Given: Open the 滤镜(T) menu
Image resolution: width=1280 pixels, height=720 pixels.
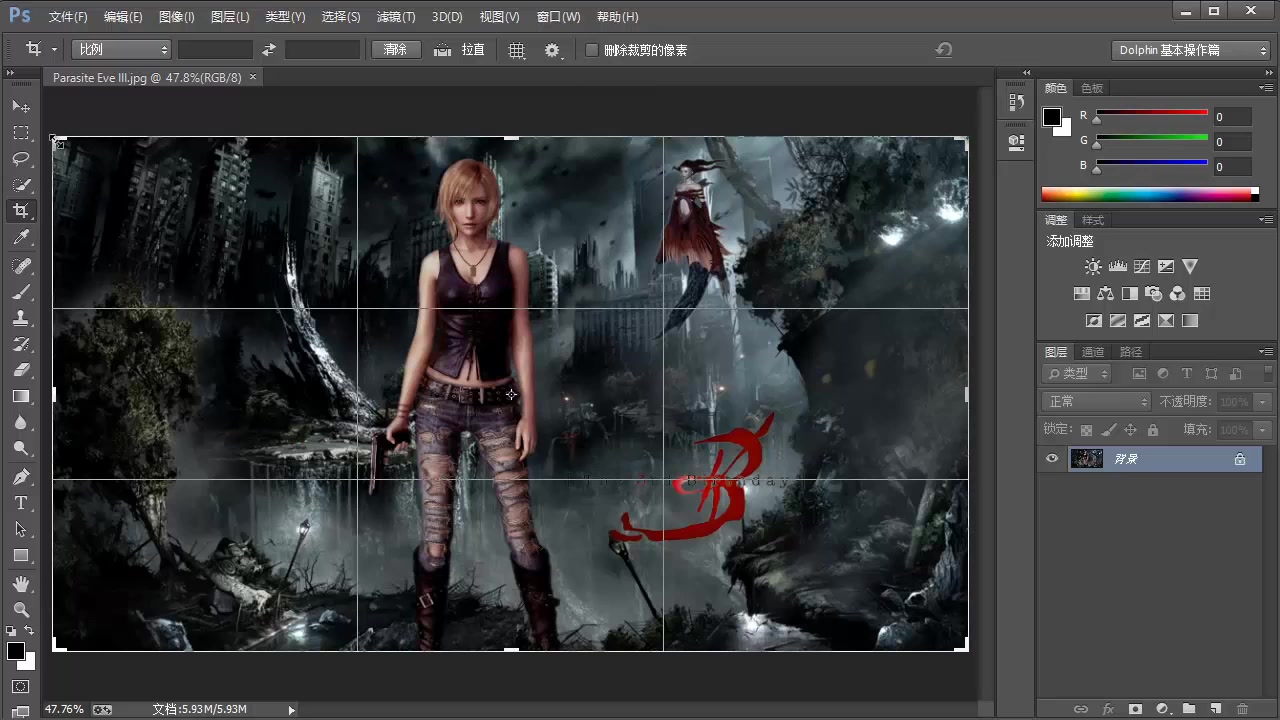Looking at the screenshot, I should pos(395,17).
